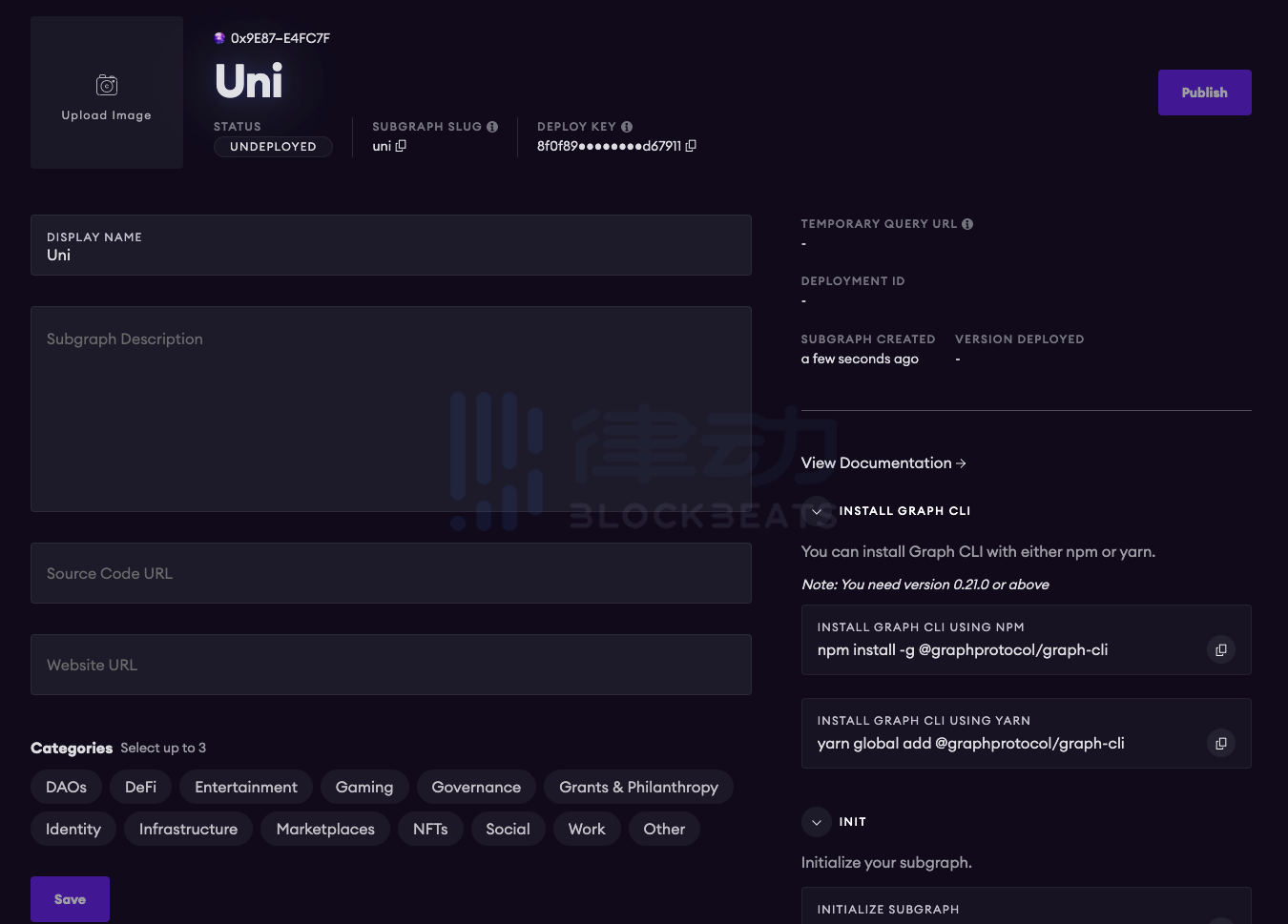1288x924 pixels.
Task: Select the Infrastructure category
Action: (188, 829)
